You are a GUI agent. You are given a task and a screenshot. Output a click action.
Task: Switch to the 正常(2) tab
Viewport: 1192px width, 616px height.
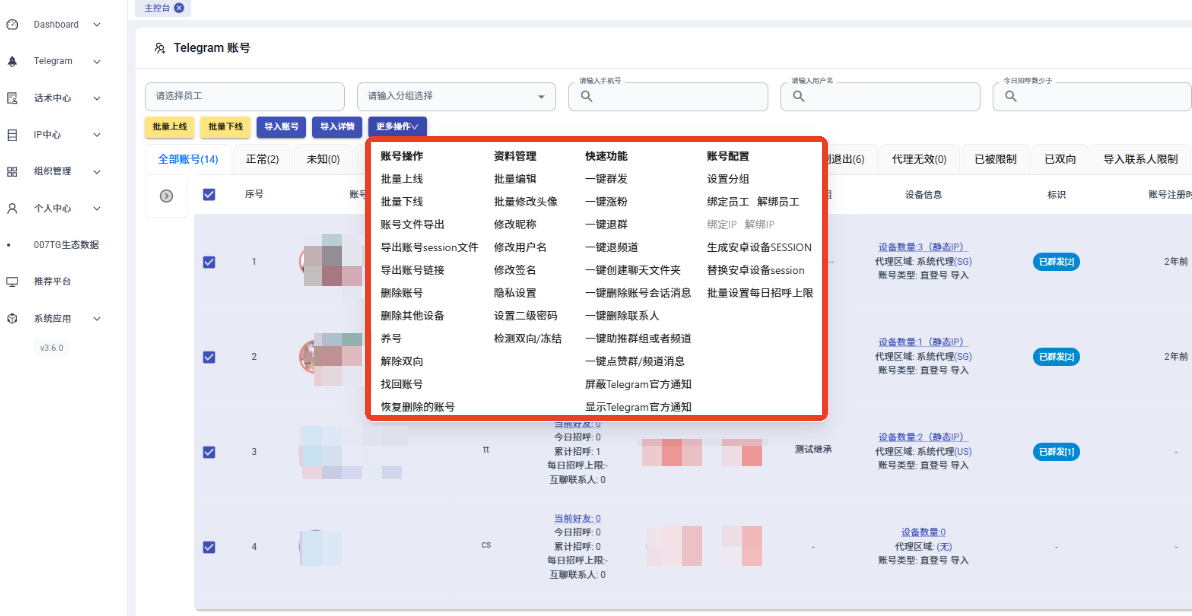point(262,159)
